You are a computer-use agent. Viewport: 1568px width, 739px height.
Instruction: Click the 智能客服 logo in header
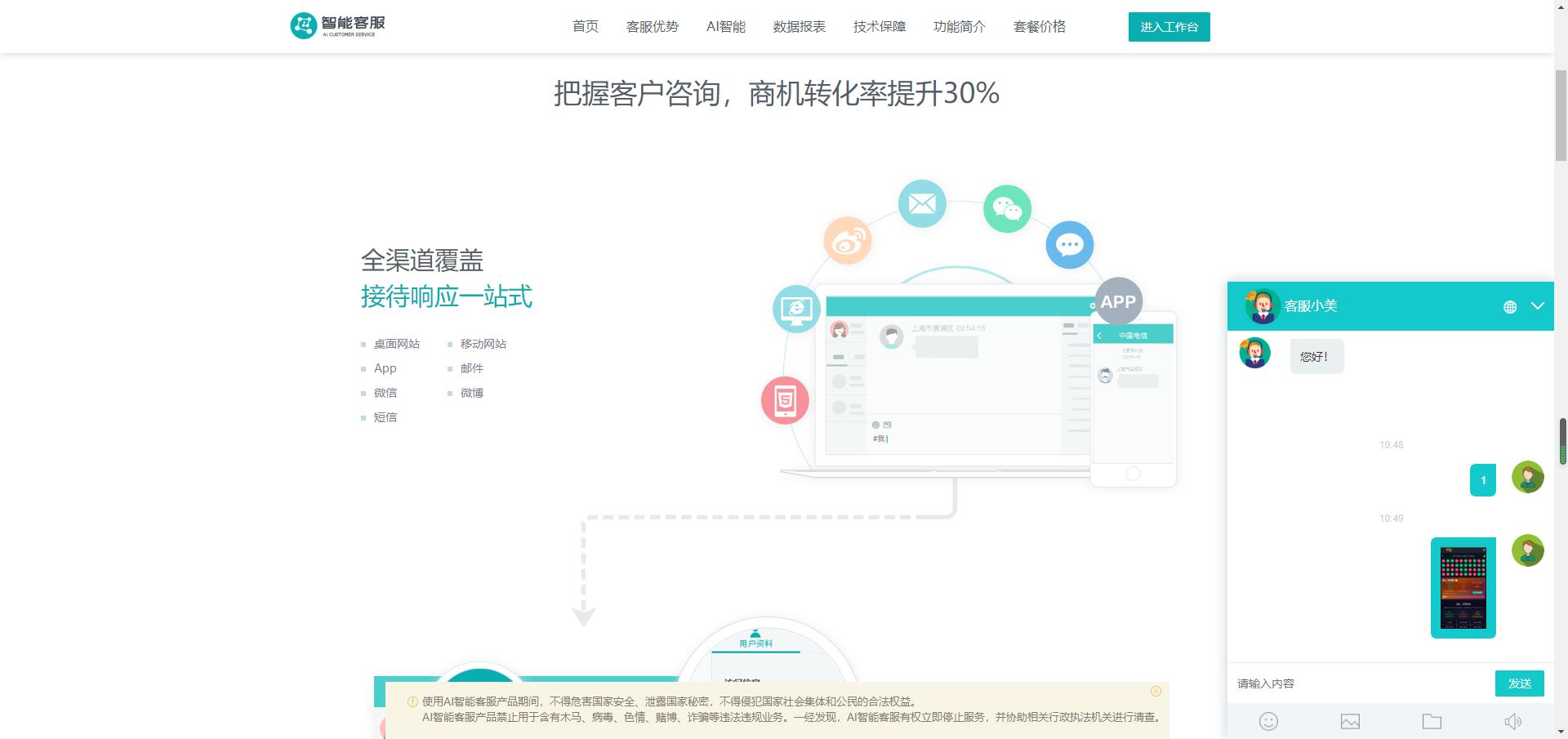pyautogui.click(x=337, y=26)
